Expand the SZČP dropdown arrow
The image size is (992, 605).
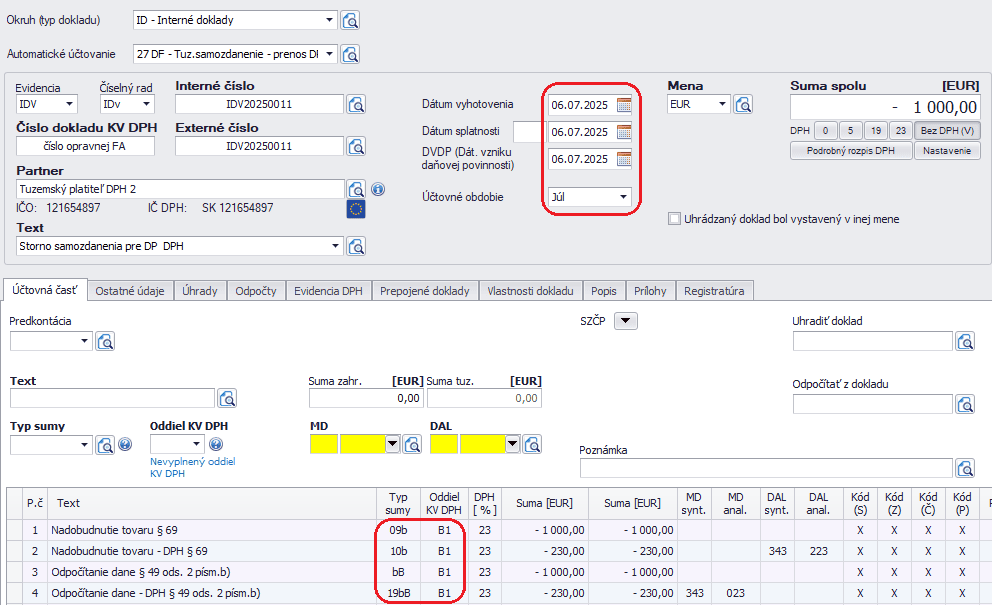point(625,321)
